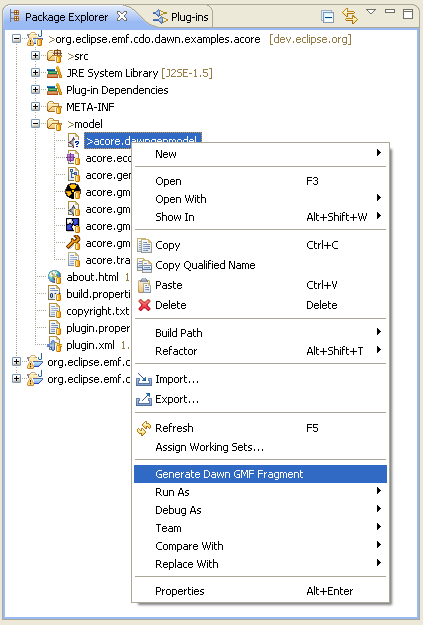Click the acore project folder icon
Image resolution: width=423 pixels, height=625 pixels.
click(35, 39)
